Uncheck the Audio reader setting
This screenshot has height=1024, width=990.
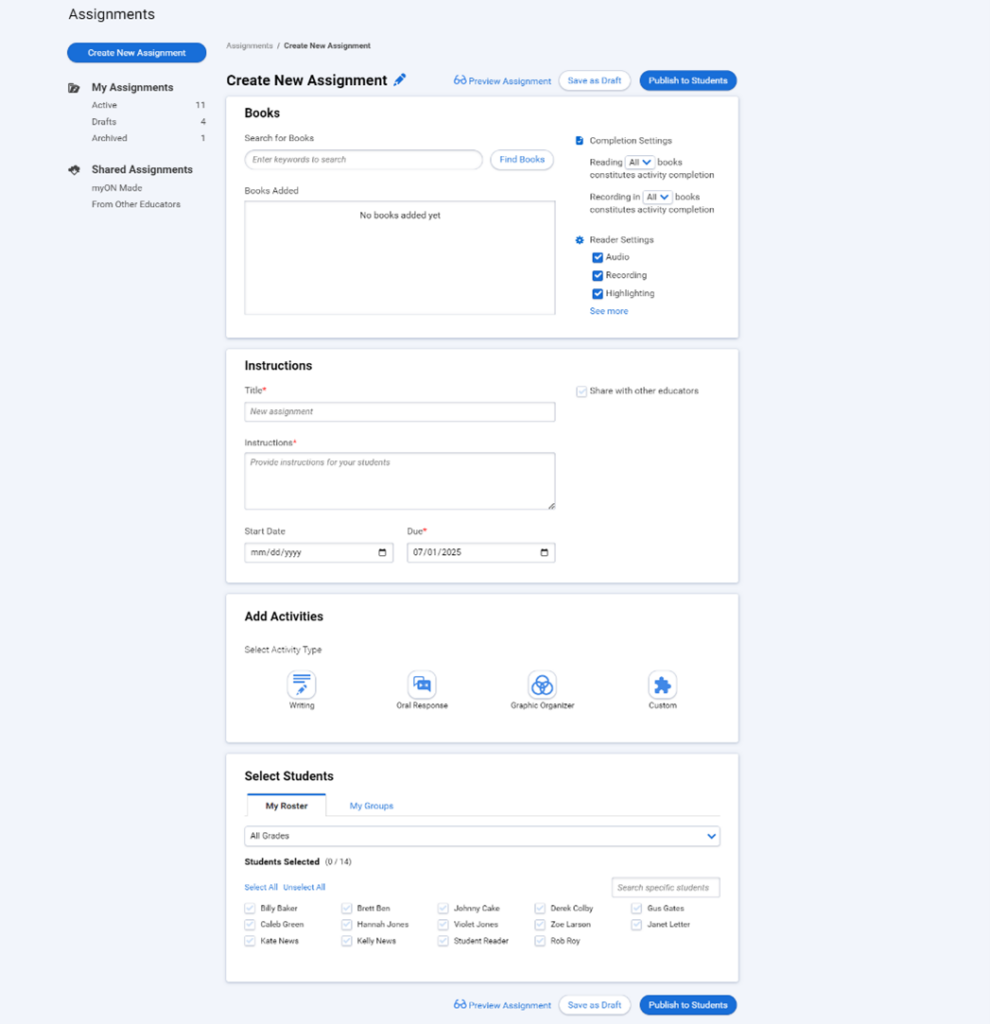[598, 258]
